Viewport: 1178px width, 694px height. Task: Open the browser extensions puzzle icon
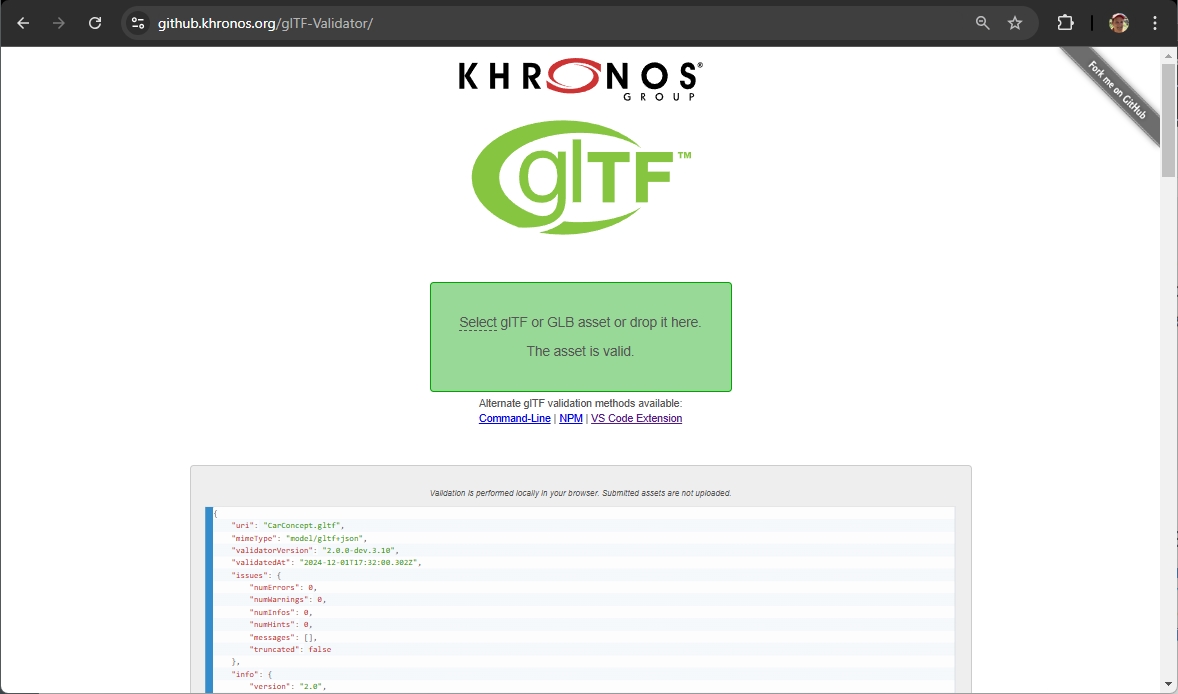coord(1065,23)
